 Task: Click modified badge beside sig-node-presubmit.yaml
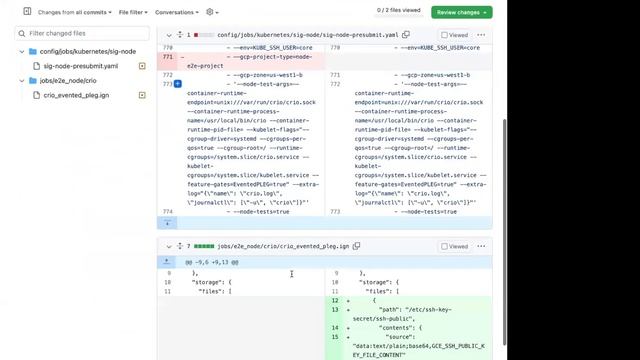(142, 66)
